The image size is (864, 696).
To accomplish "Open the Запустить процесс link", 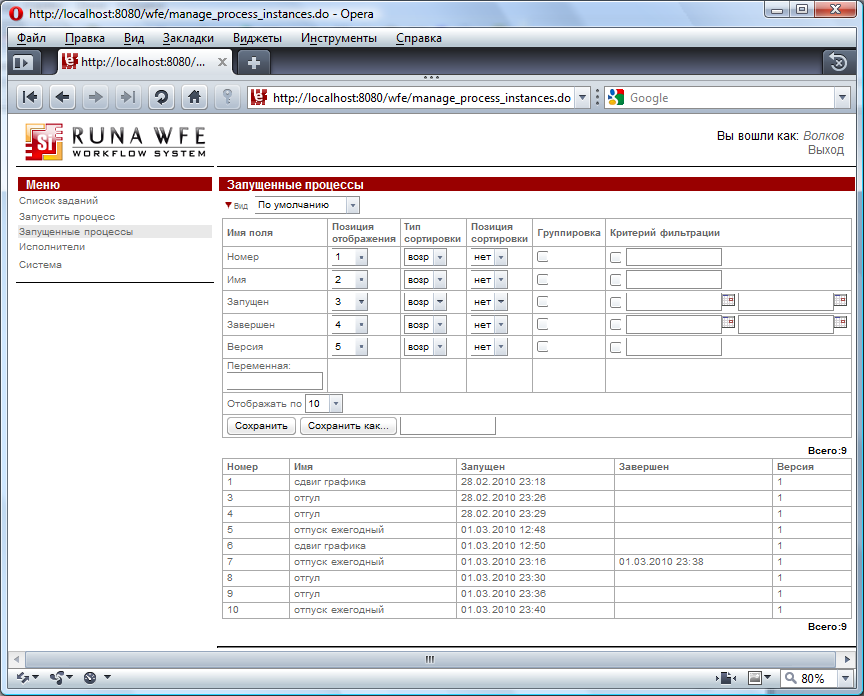I will [x=67, y=216].
